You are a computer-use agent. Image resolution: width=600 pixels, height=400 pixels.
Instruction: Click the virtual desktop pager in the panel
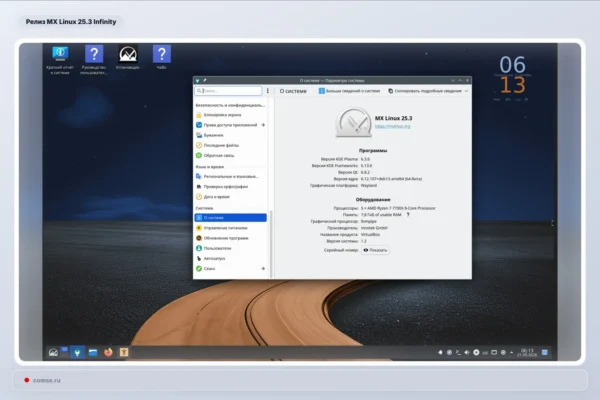(64, 352)
